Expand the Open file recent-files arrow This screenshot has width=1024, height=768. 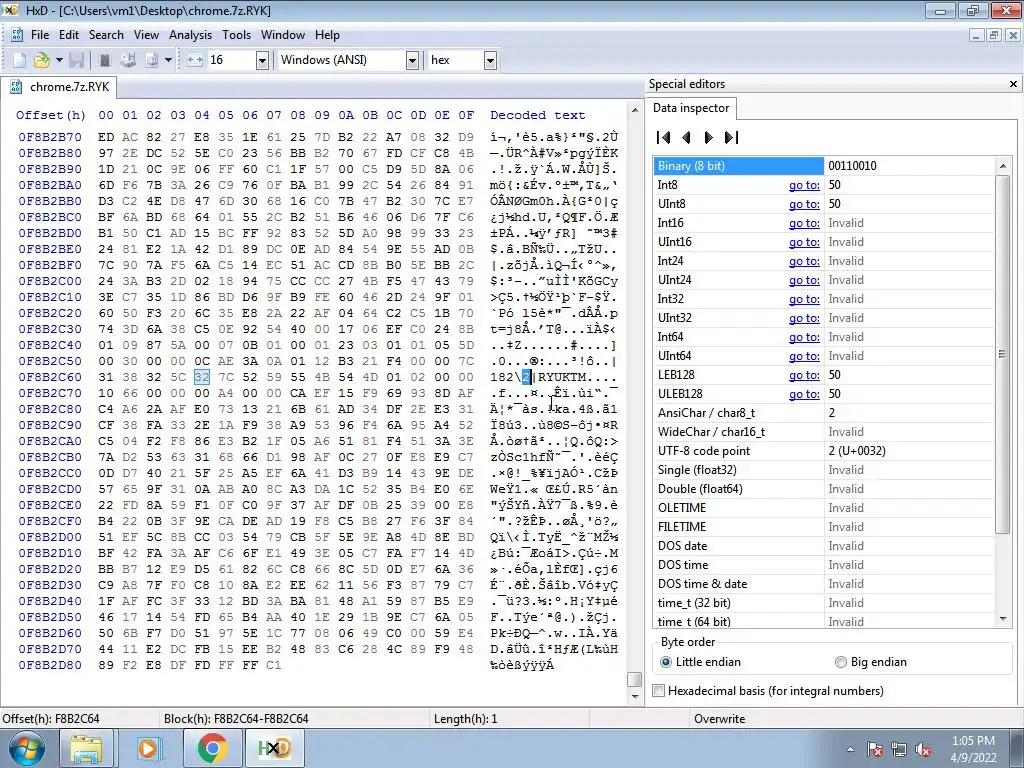coord(59,60)
